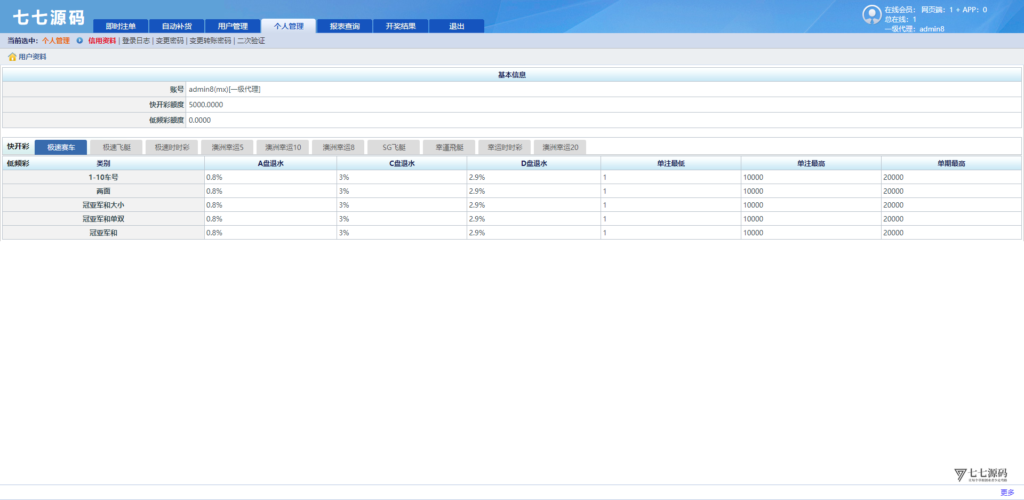Switch to the 极速飞艇 game tab

click(x=116, y=147)
